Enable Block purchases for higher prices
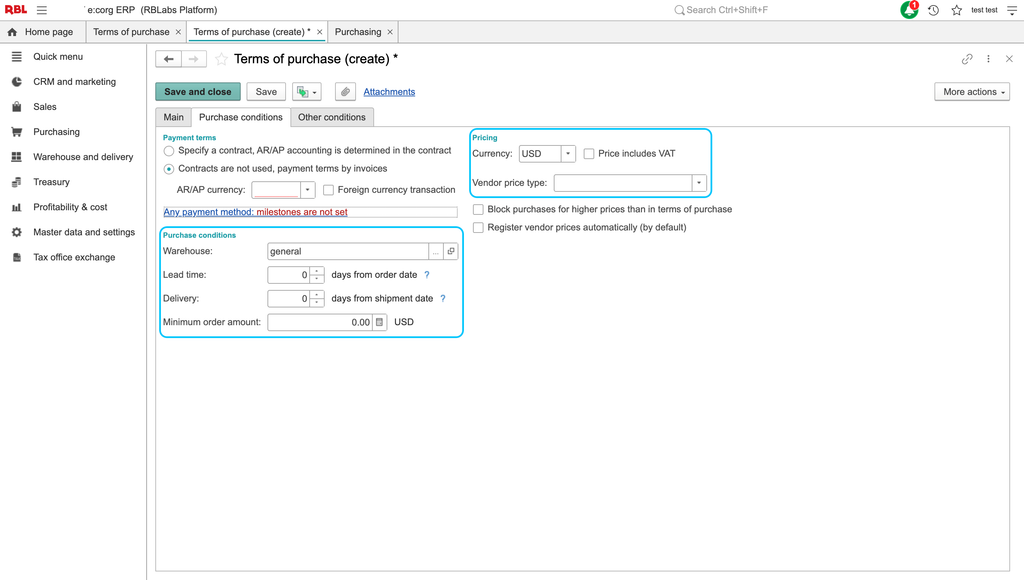This screenshot has height=580, width=1024. (479, 210)
